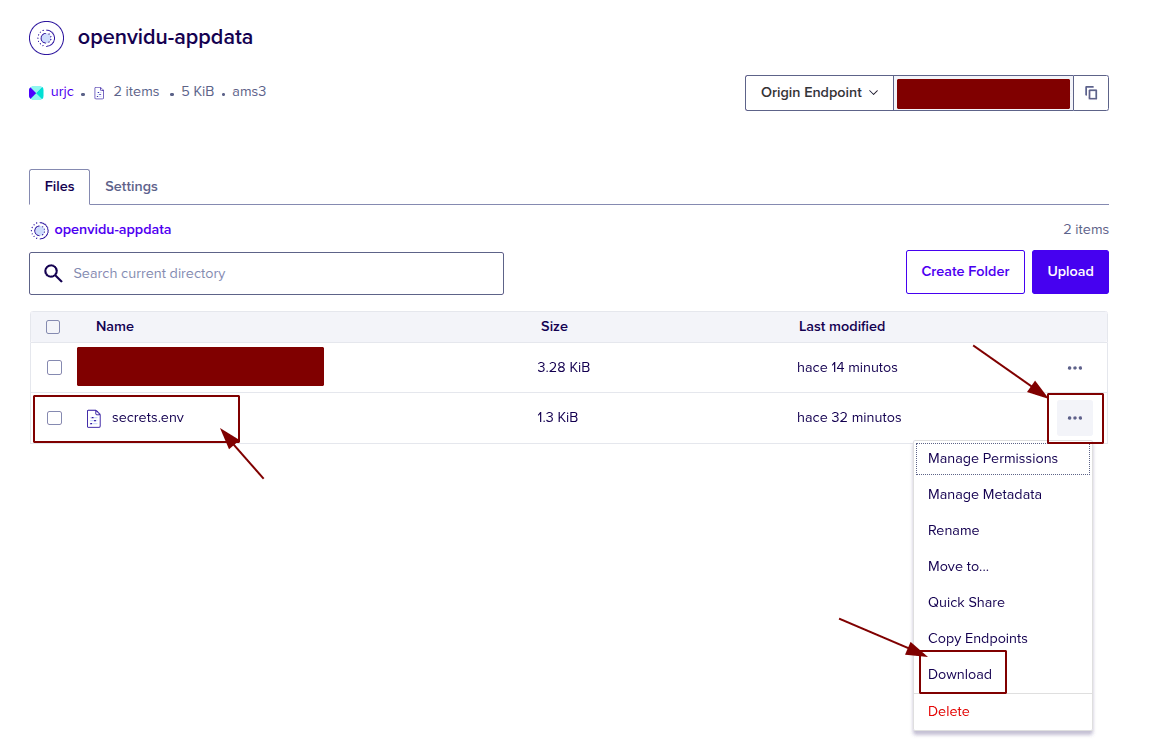Click the secrets.env file icon

coord(94,418)
